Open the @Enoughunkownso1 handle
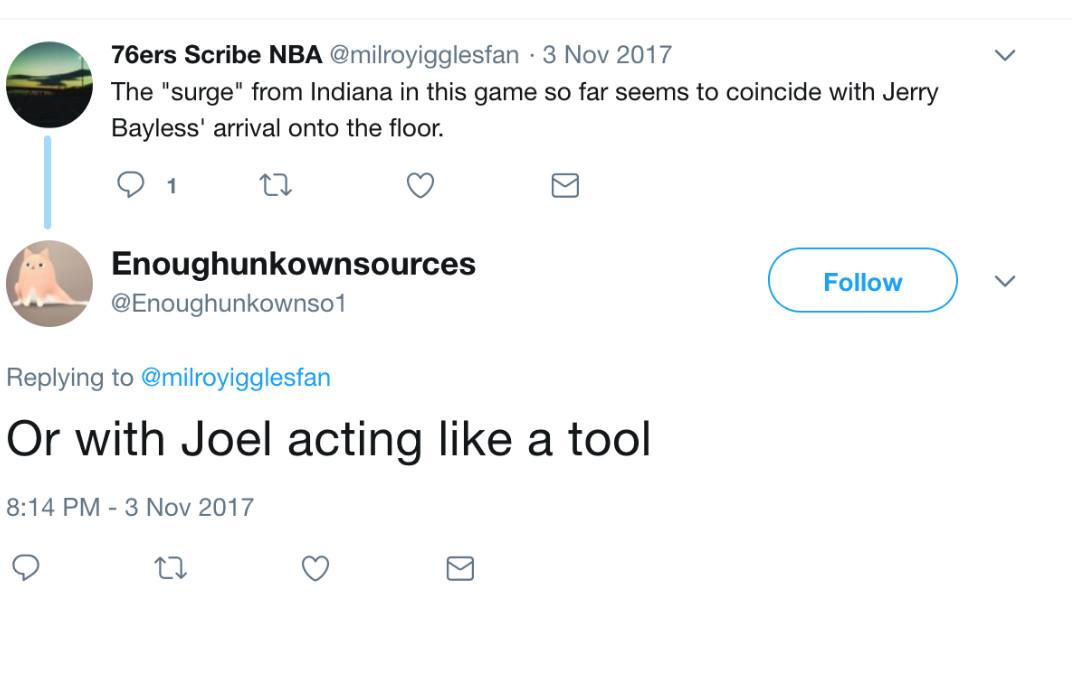The height and width of the screenshot is (696, 1072). click(228, 302)
